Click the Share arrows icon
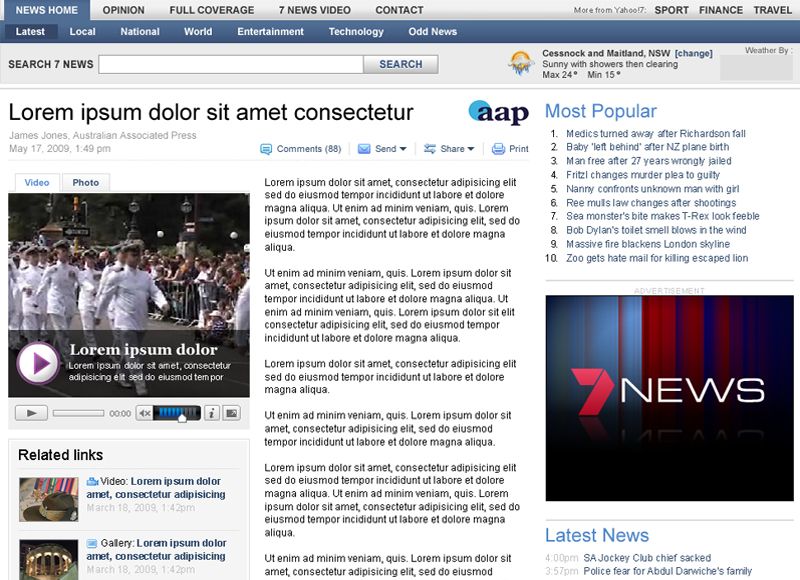The width and height of the screenshot is (800, 580). tap(430, 148)
